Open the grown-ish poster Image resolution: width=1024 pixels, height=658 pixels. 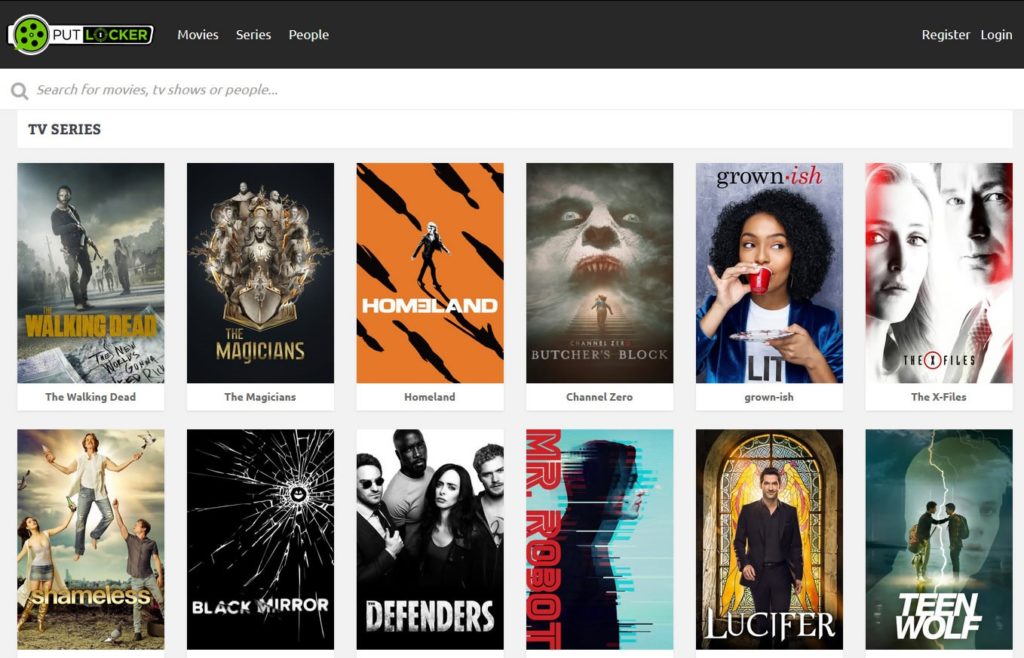tap(769, 273)
